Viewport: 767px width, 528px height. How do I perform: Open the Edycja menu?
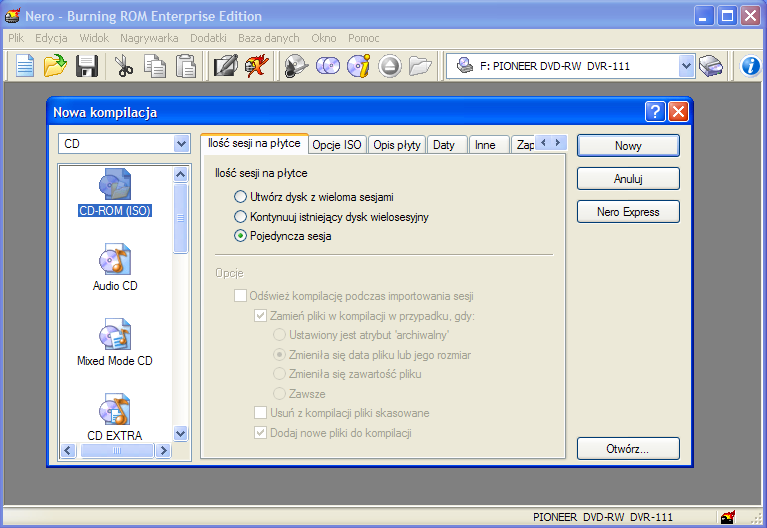[x=51, y=38]
